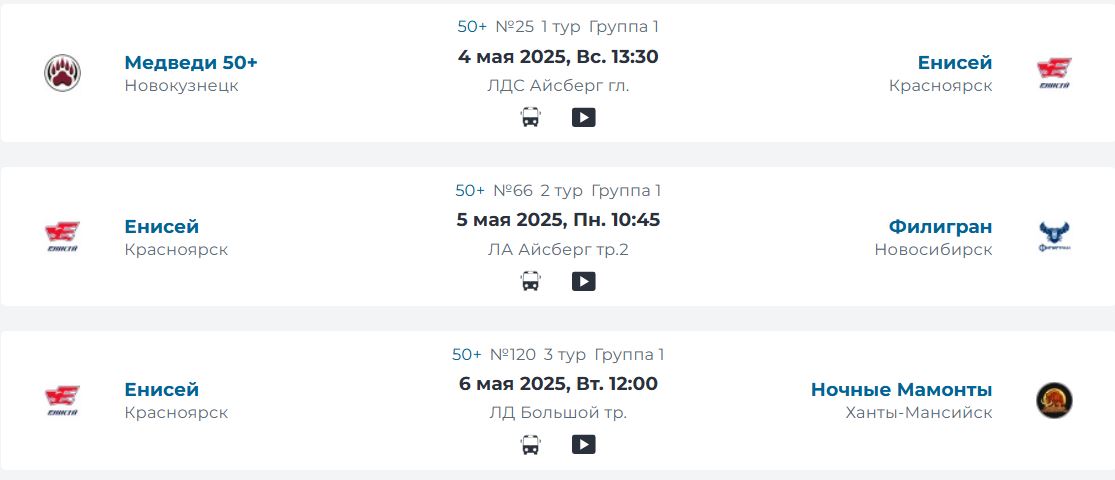Open the video icon for match №66
The height and width of the screenshot is (480, 1115).
coord(583,282)
